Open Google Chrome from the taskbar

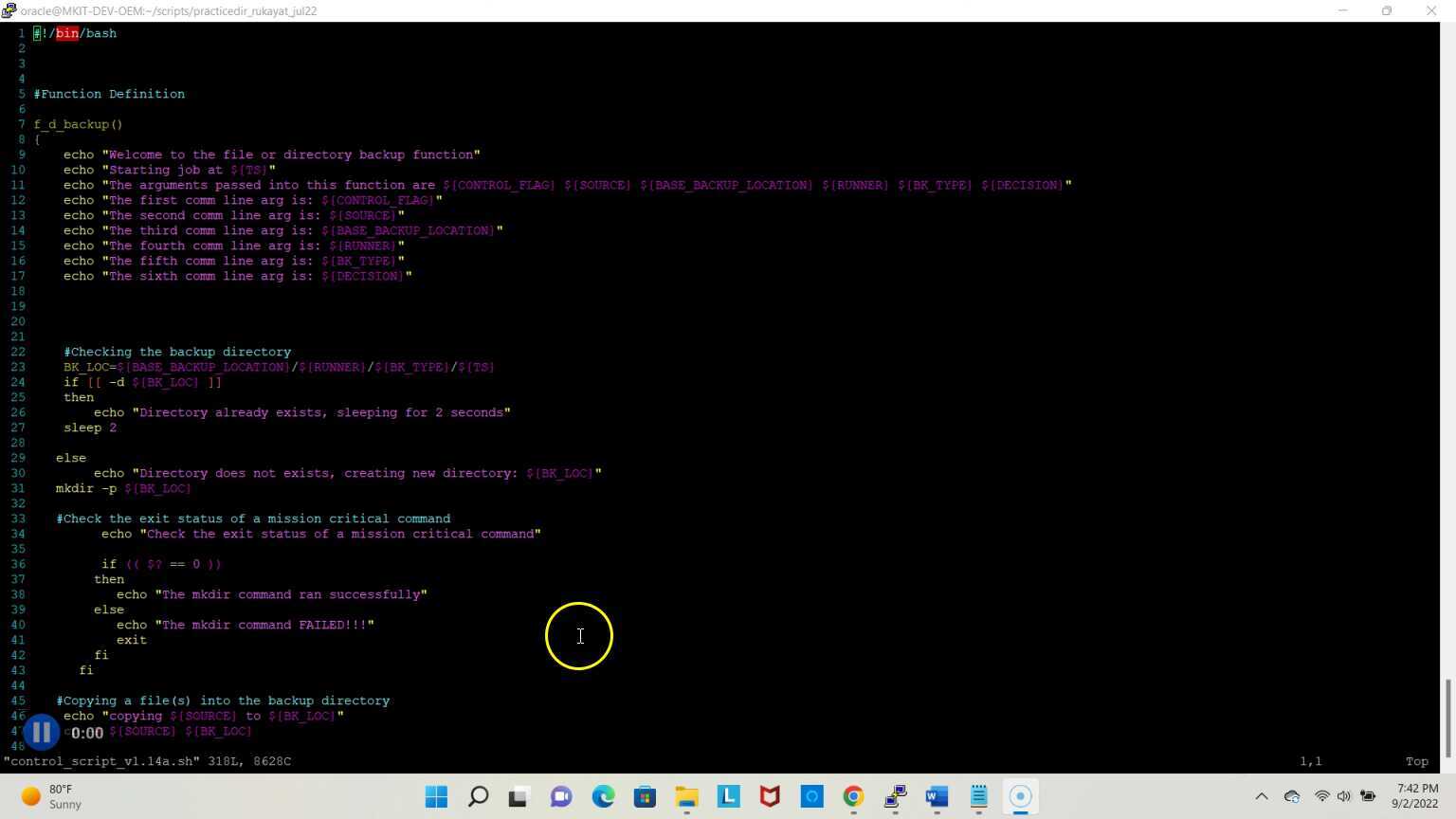click(x=851, y=796)
